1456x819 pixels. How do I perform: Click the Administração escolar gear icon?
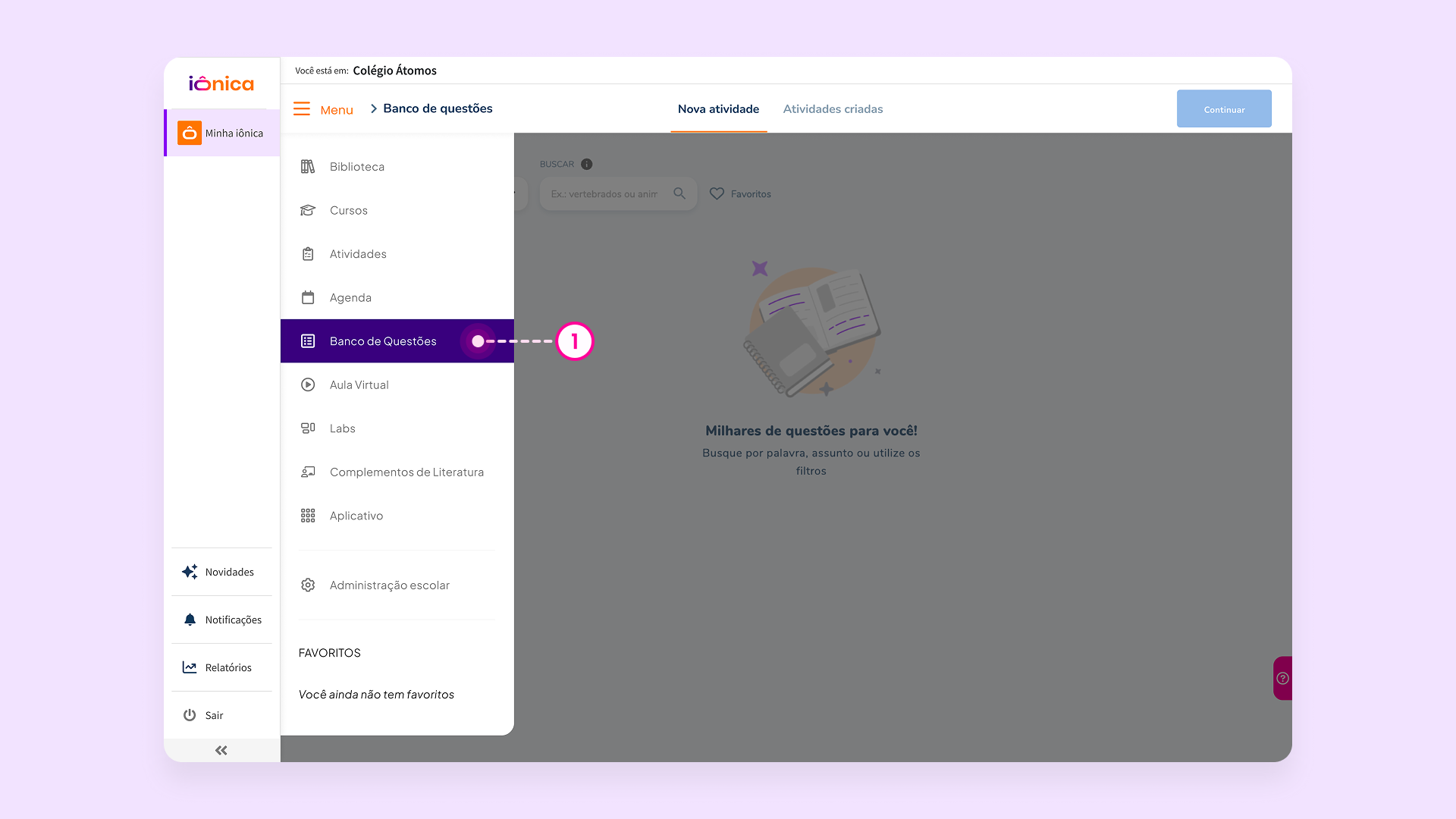tap(308, 585)
